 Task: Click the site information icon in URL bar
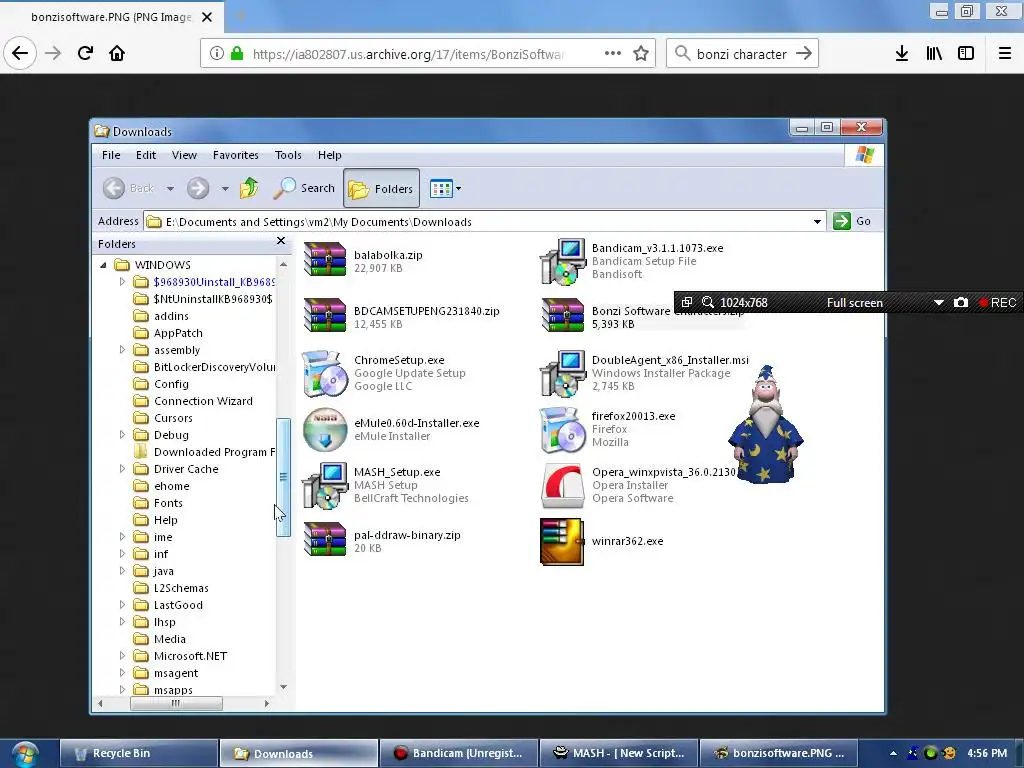(x=216, y=54)
